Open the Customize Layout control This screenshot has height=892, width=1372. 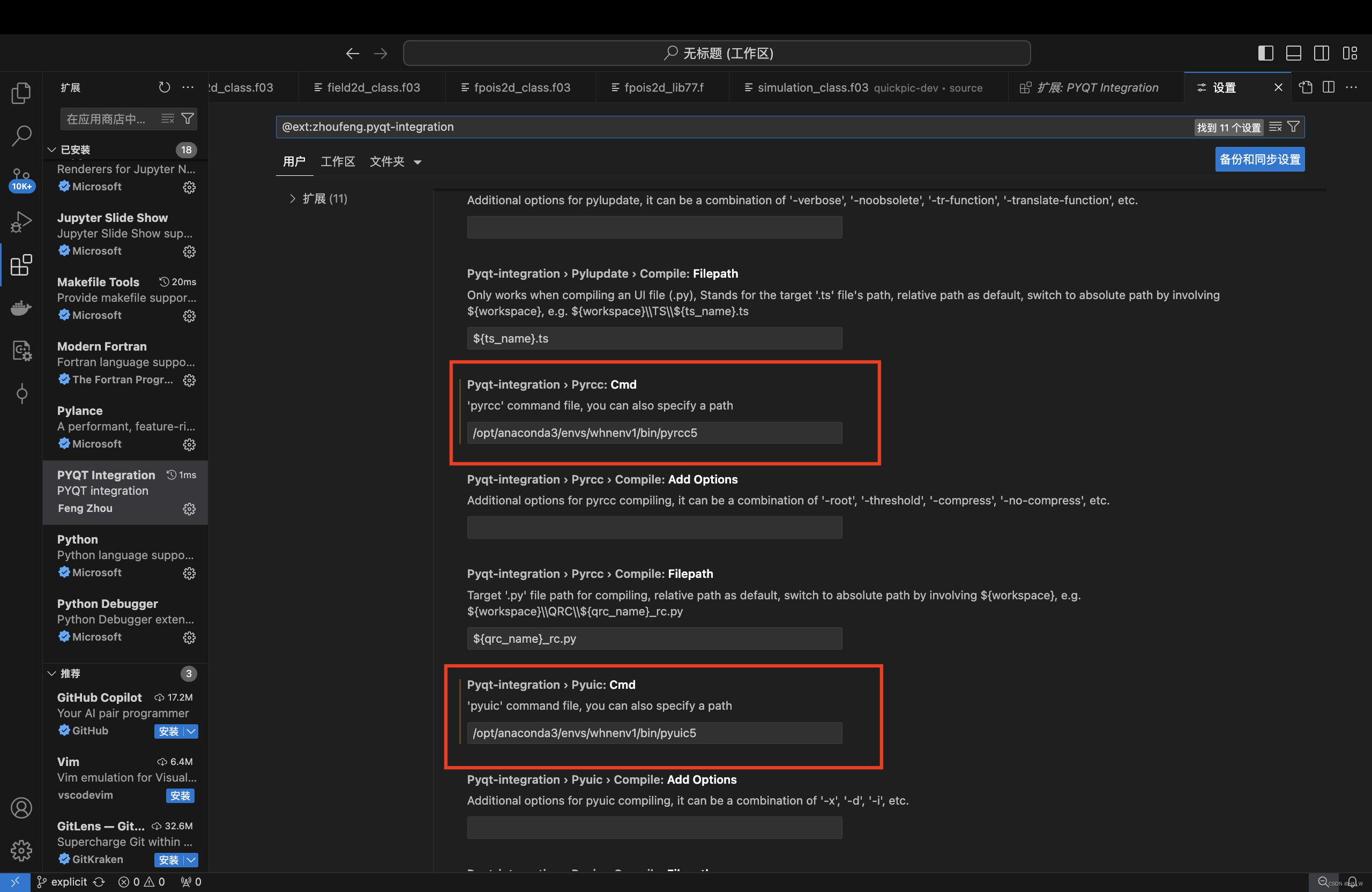(1350, 53)
